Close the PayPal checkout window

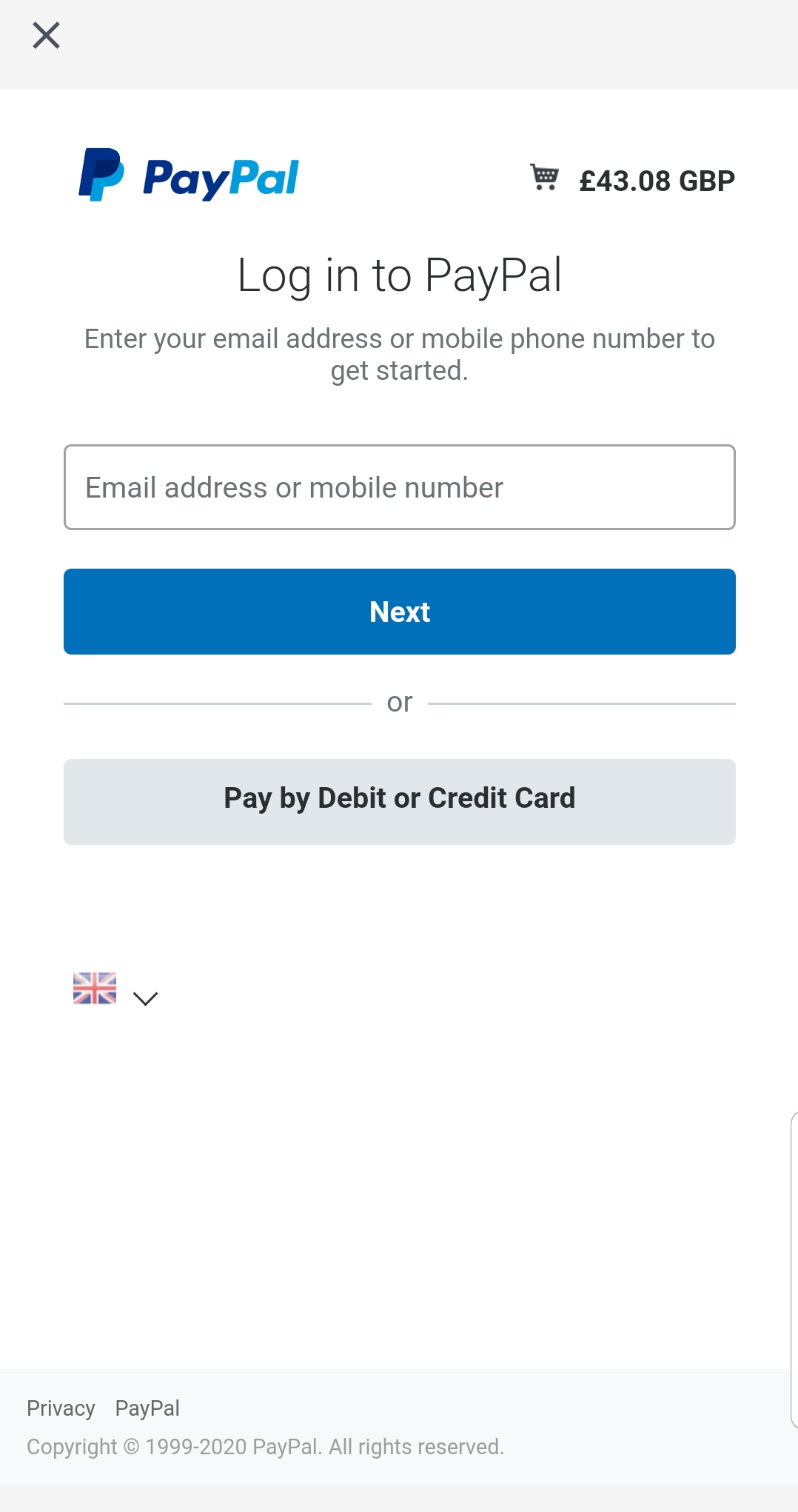(x=46, y=36)
